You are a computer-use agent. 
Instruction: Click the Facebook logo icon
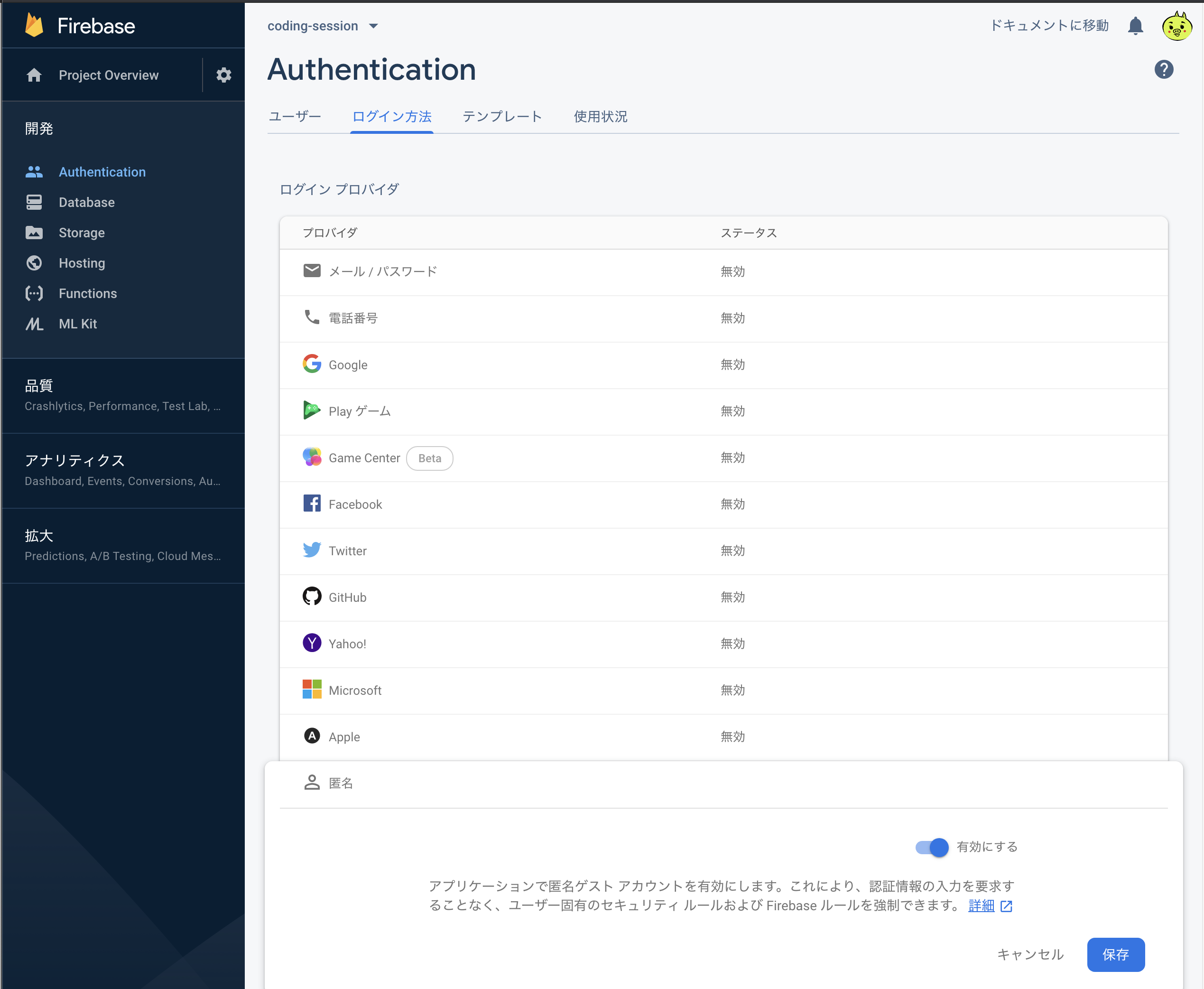coord(312,503)
